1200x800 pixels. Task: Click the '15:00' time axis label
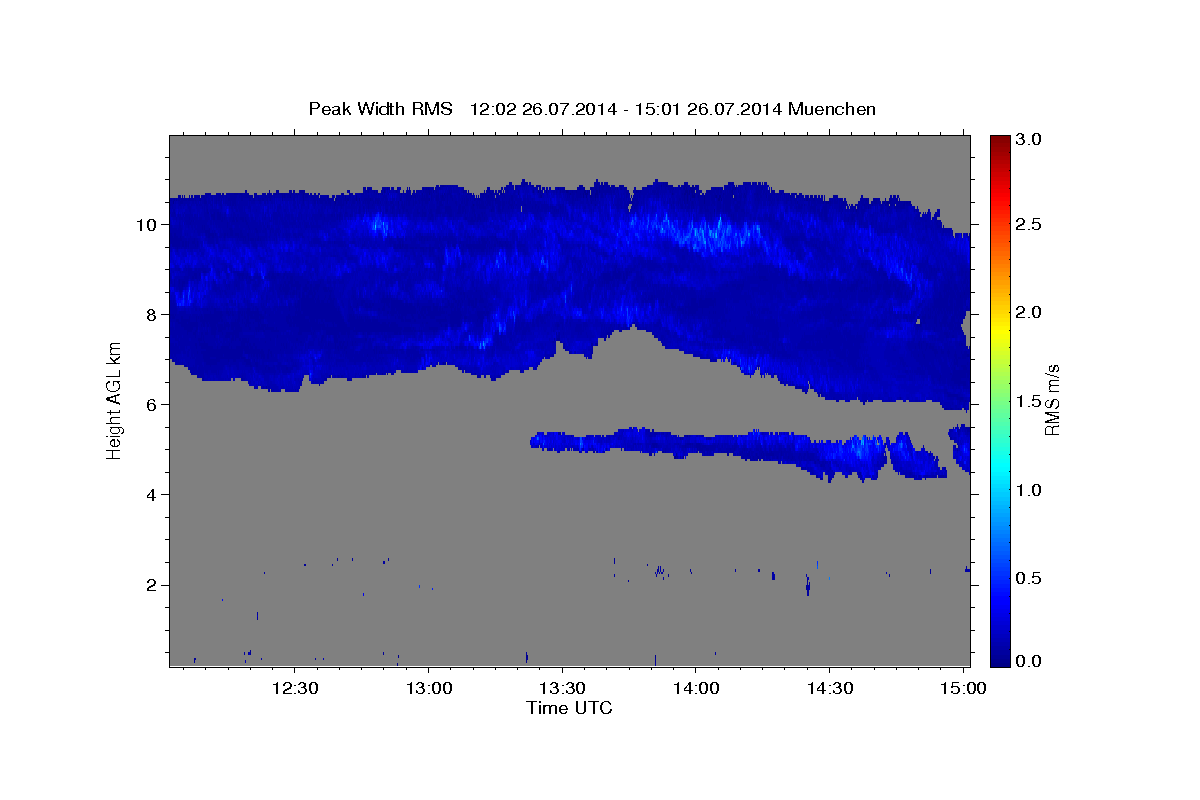tap(963, 688)
